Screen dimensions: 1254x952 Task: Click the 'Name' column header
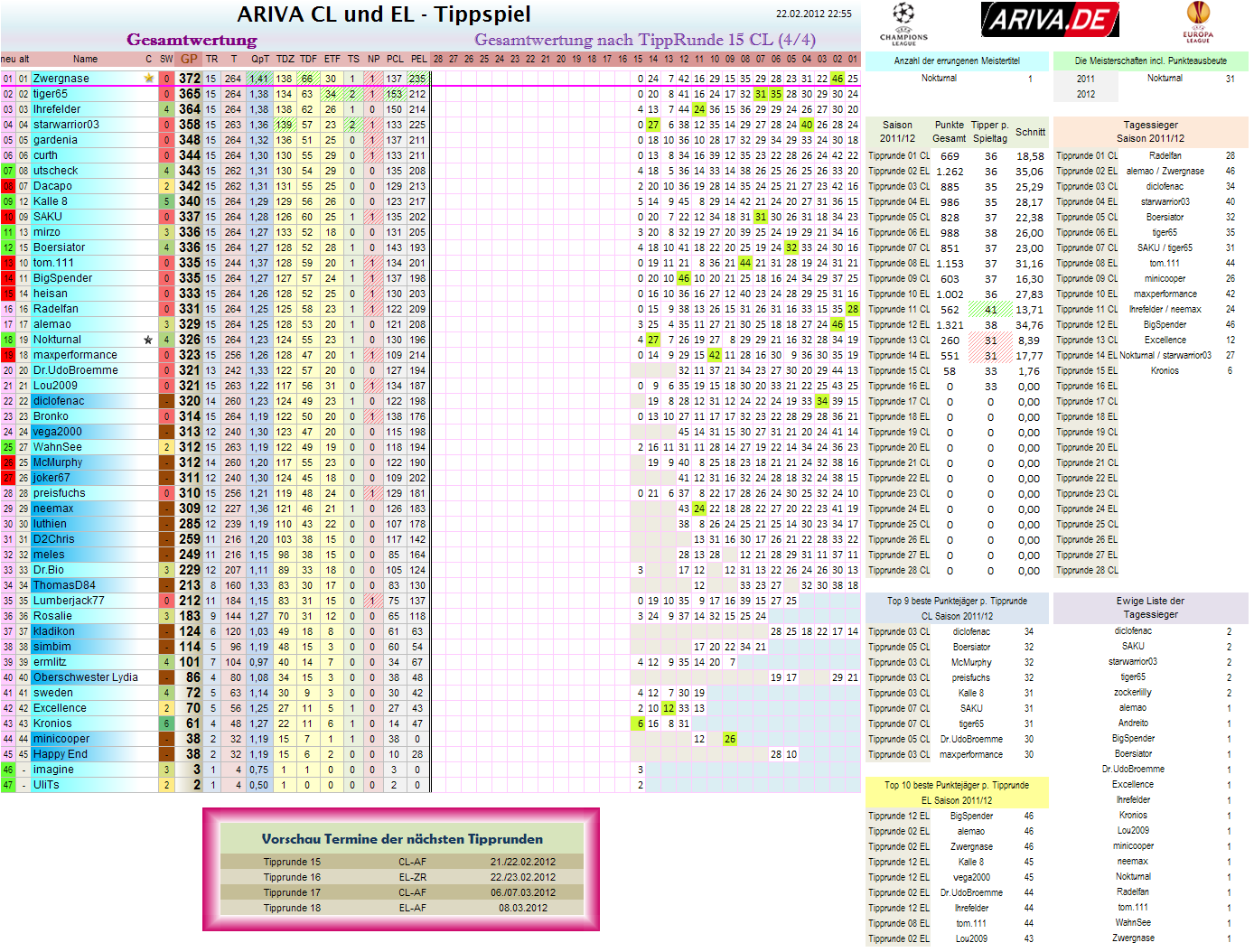coord(86,59)
